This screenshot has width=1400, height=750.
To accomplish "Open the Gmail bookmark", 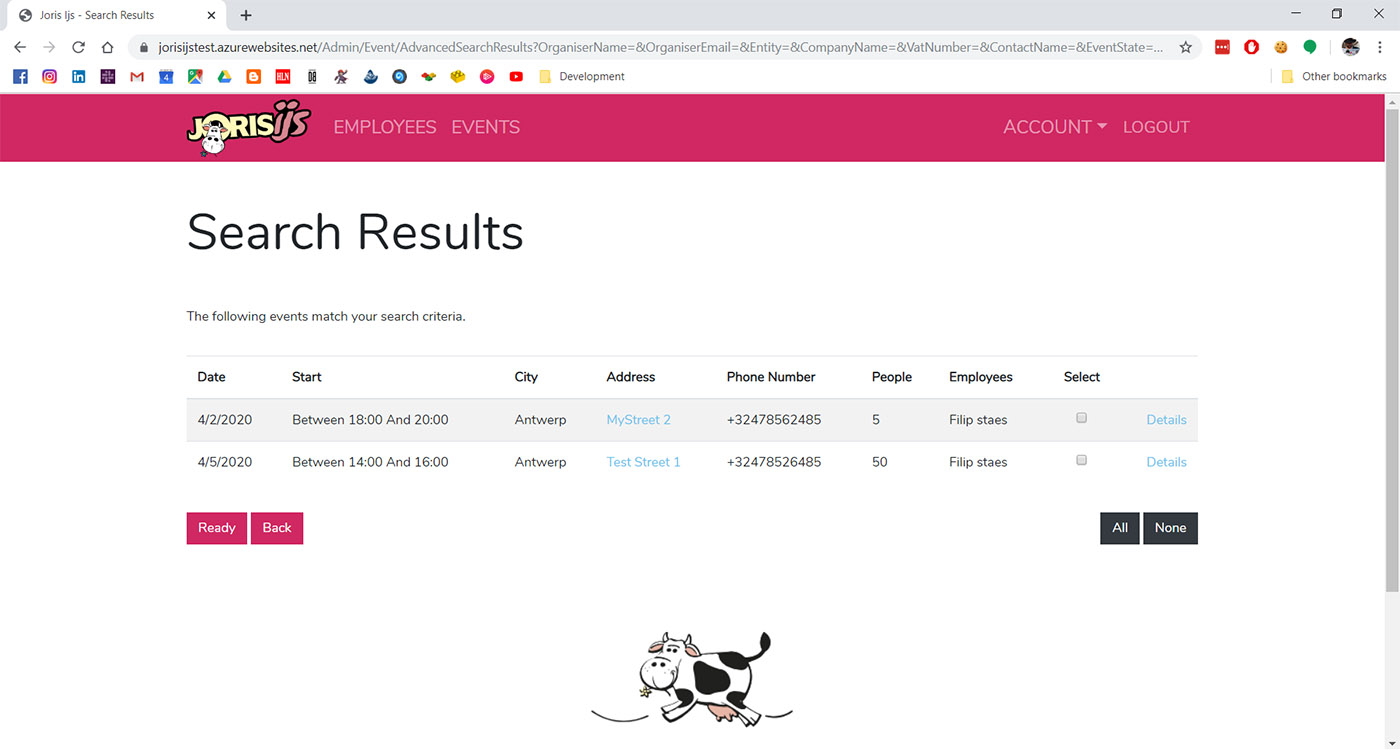I will (137, 76).
